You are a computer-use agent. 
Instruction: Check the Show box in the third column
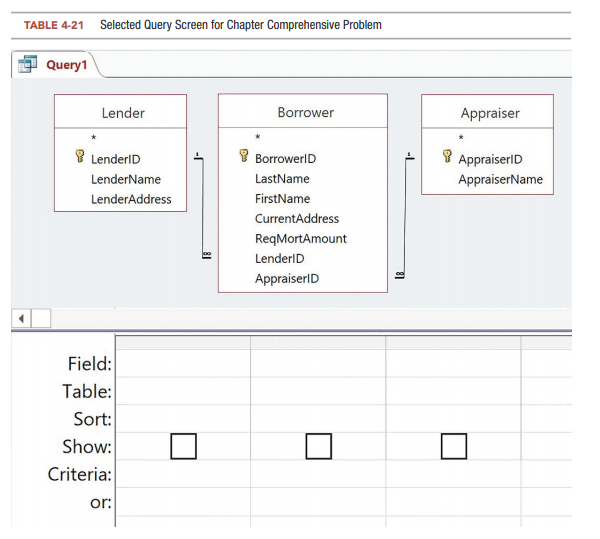pos(453,446)
